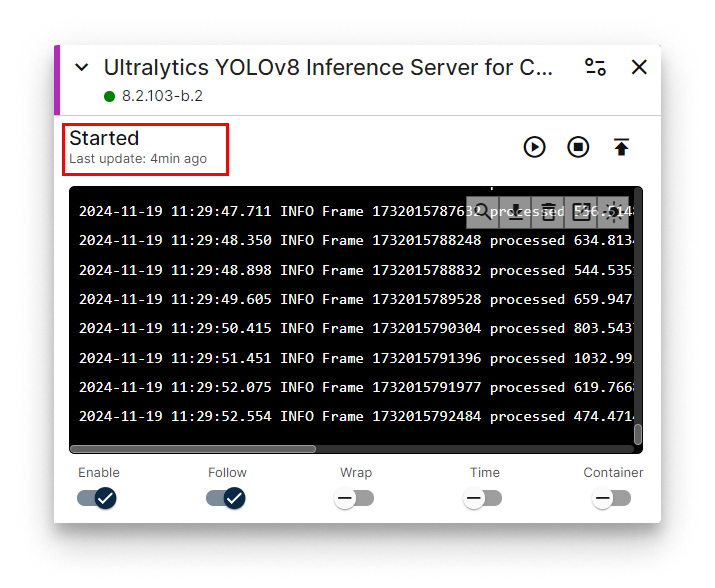This screenshot has width=715, height=588.
Task: Clear logs with the trash icon
Action: click(x=548, y=212)
